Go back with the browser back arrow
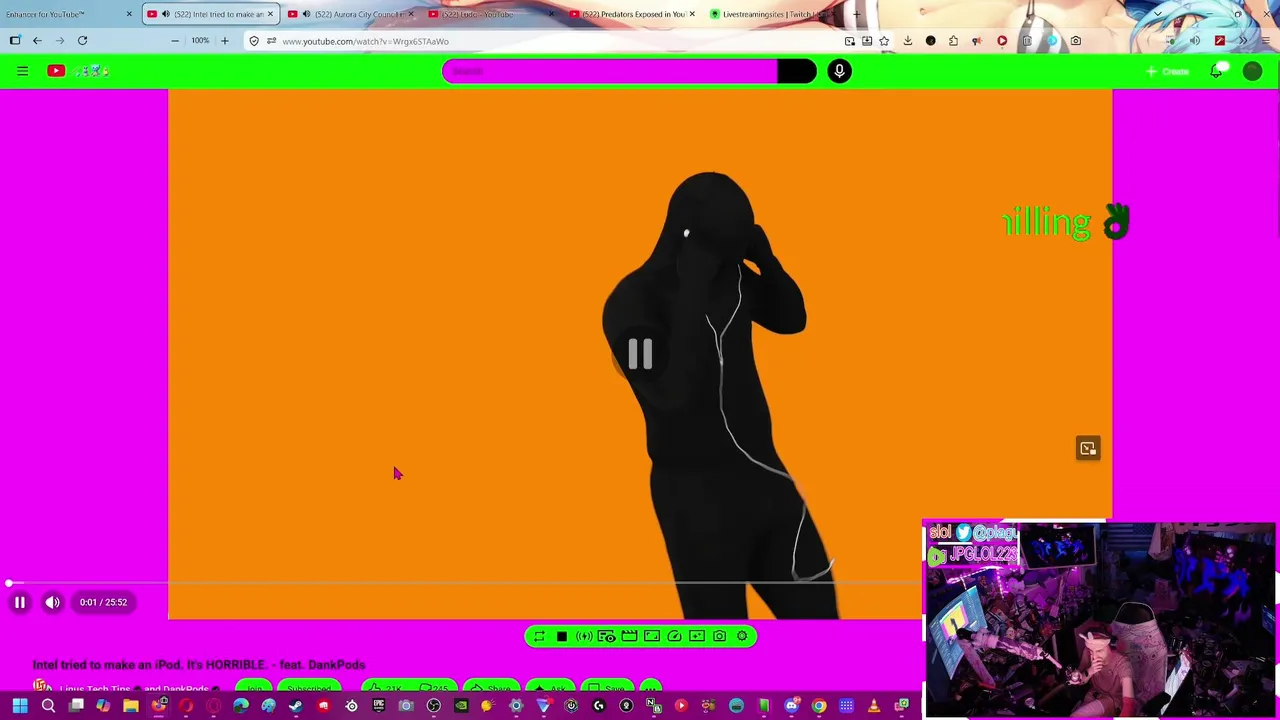This screenshot has width=1280, height=720. click(37, 41)
